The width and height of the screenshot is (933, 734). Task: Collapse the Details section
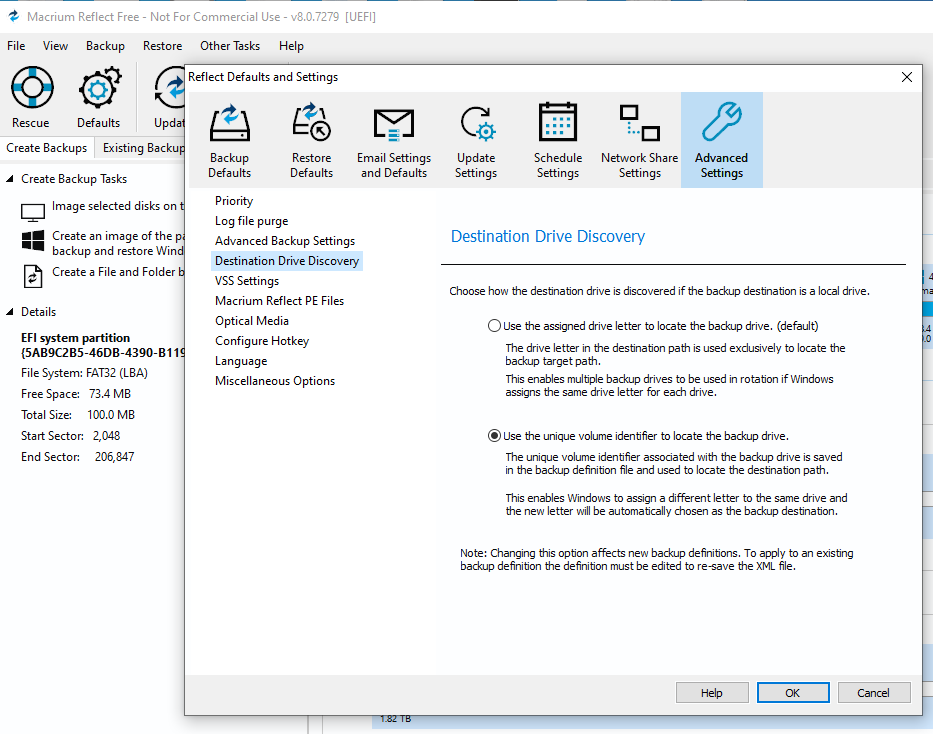[x=10, y=312]
